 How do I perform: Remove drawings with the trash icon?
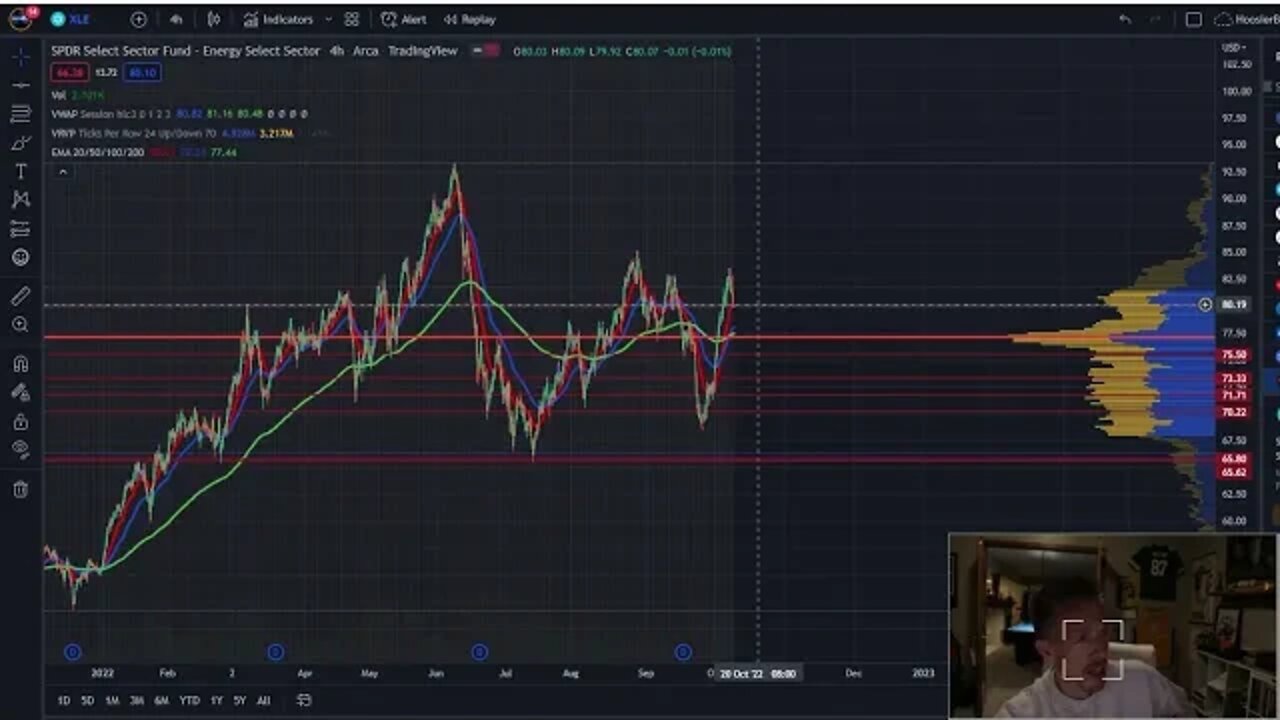point(20,489)
